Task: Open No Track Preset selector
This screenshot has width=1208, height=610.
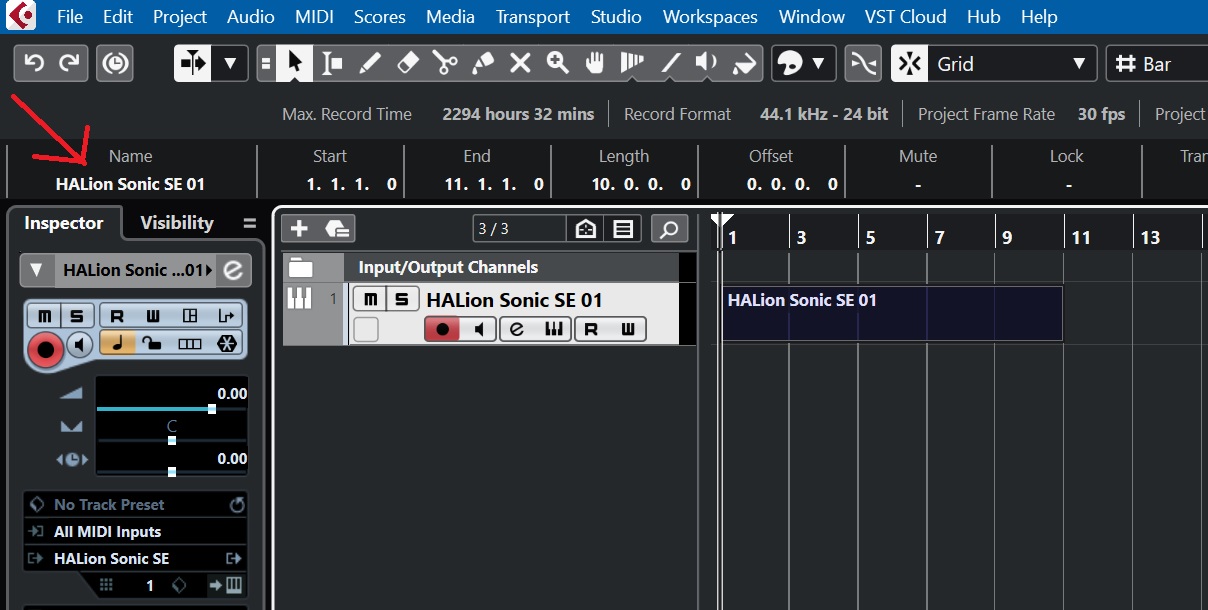Action: point(109,505)
